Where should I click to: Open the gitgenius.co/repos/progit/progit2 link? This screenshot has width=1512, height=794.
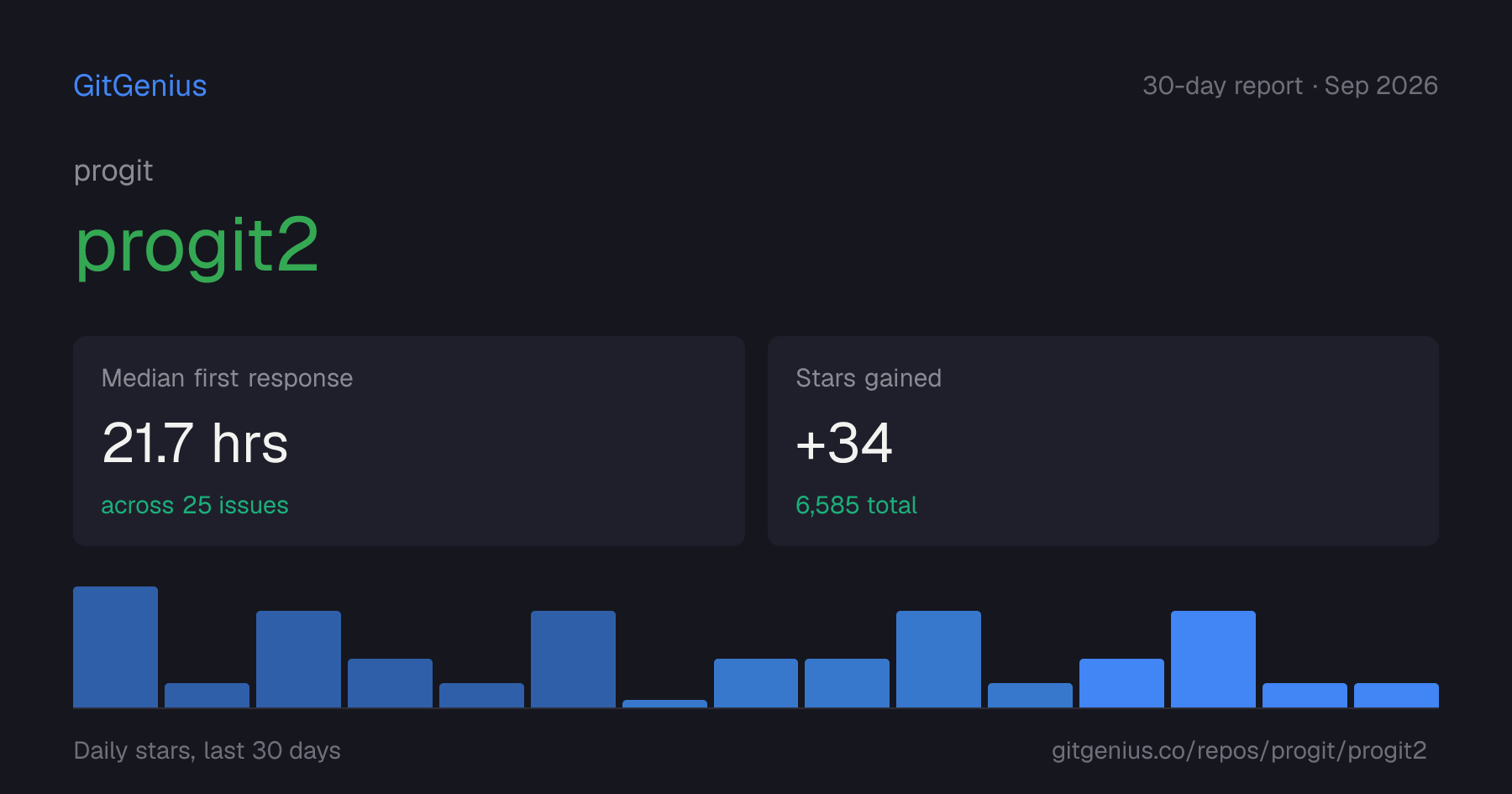(x=1239, y=750)
